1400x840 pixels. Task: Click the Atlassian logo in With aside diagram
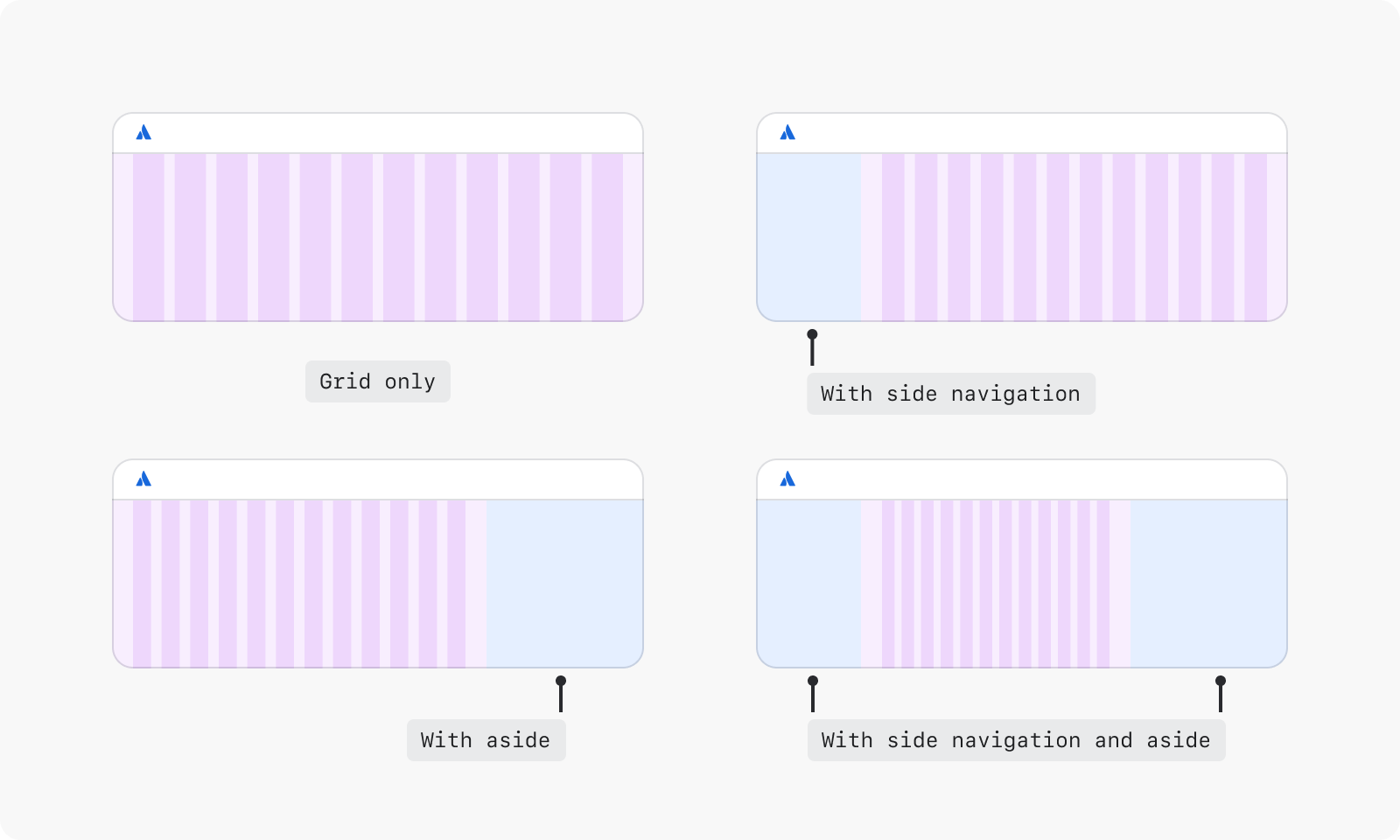143,479
